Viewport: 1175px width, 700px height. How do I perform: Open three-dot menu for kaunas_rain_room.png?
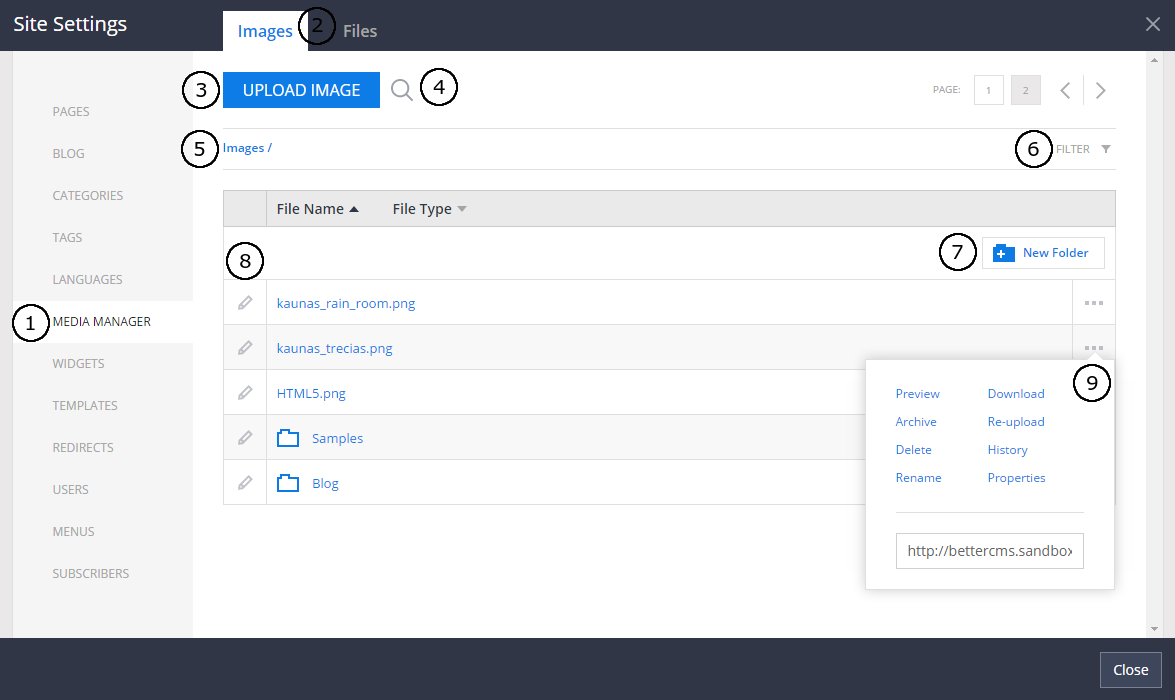[x=1093, y=303]
